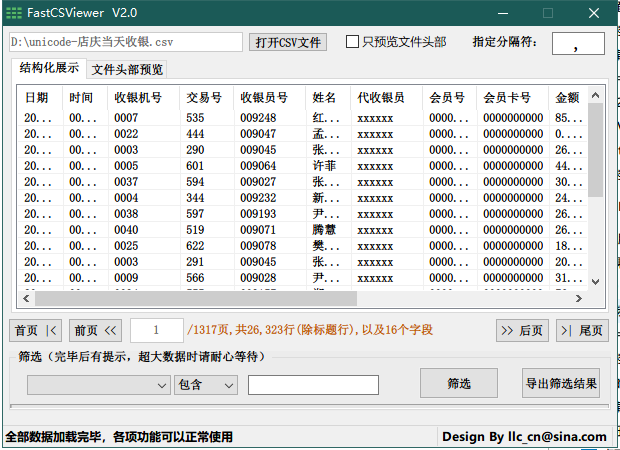
Task: Click the horizontal scroll right arrow
Action: click(578, 298)
